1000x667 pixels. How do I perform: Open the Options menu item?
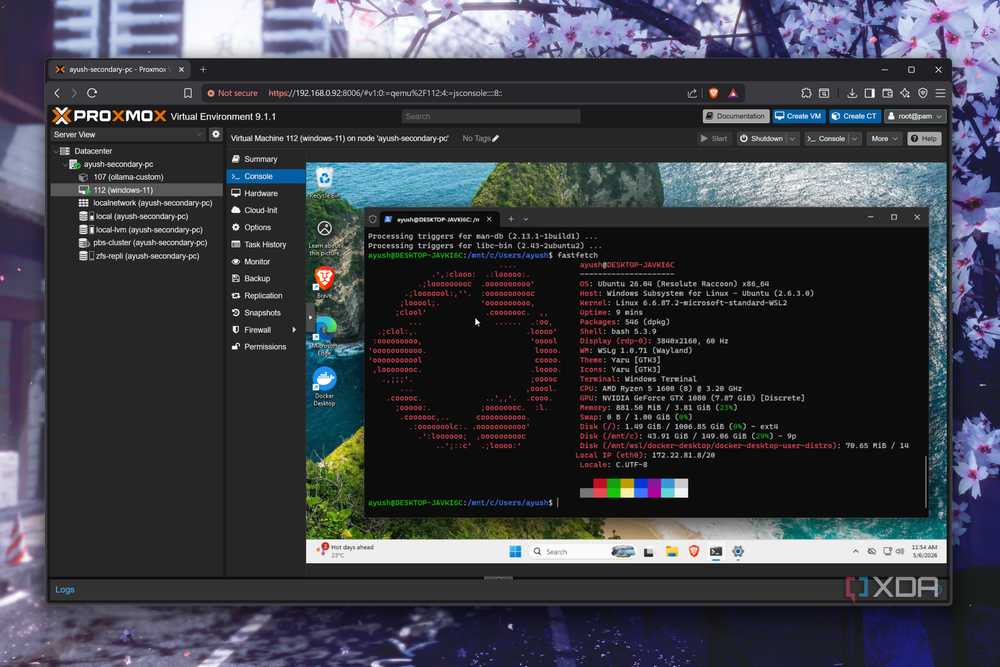266,227
